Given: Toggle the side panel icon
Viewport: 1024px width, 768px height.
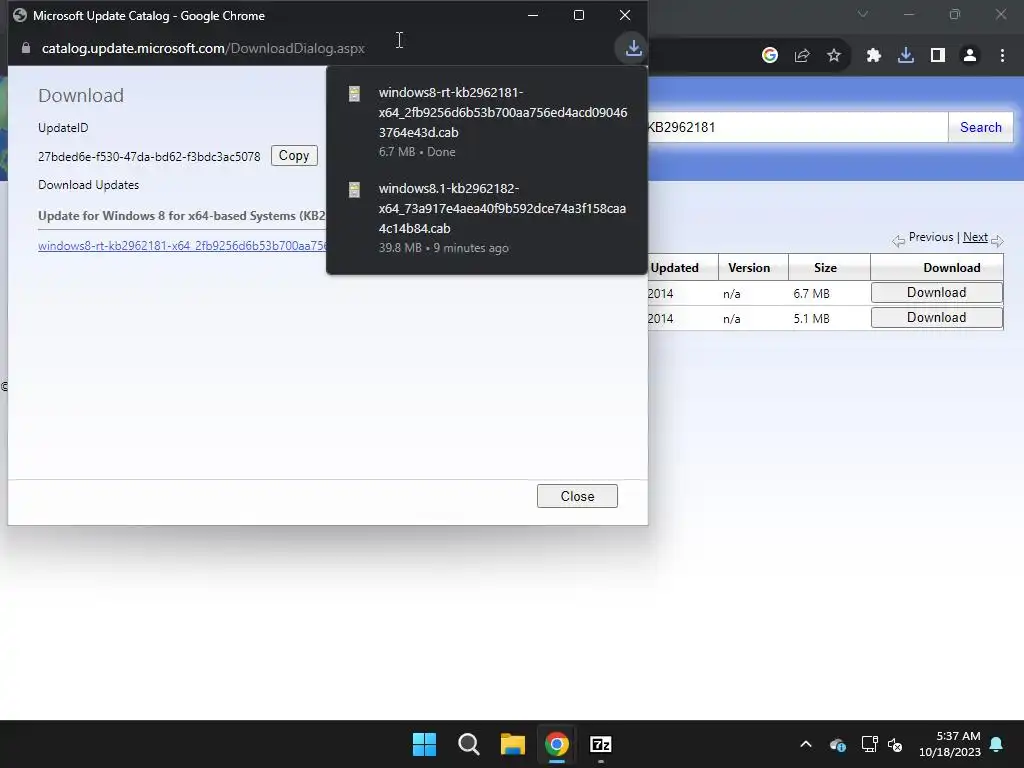Looking at the screenshot, I should 938,56.
